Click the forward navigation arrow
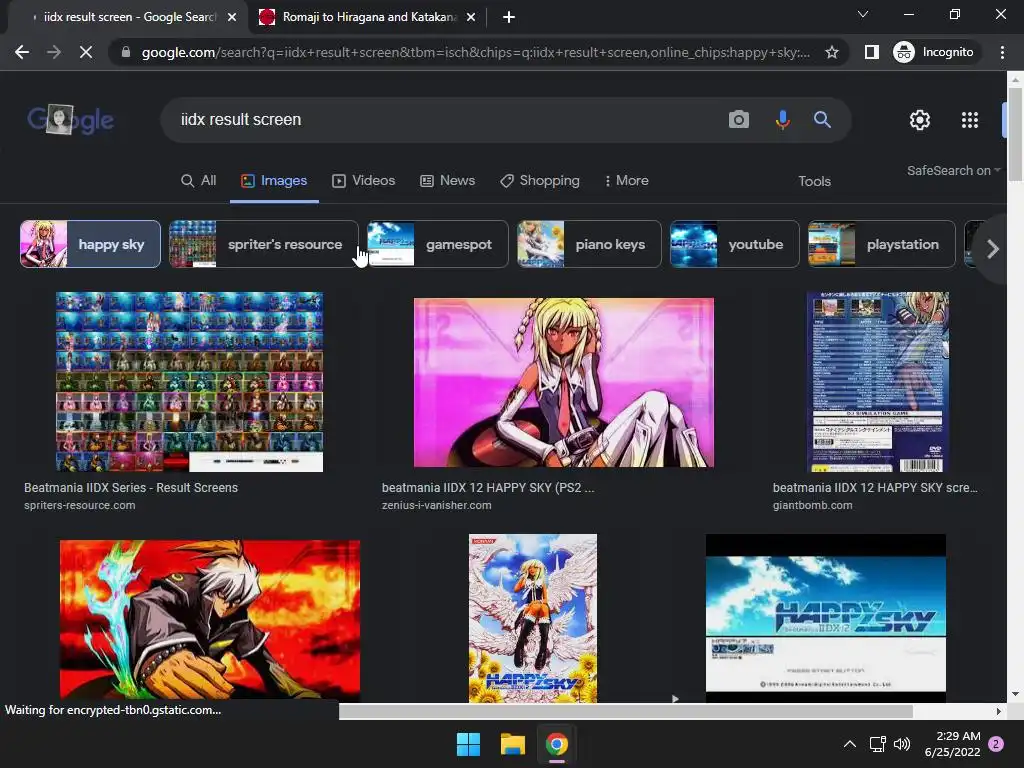This screenshot has width=1024, height=768. (x=54, y=52)
